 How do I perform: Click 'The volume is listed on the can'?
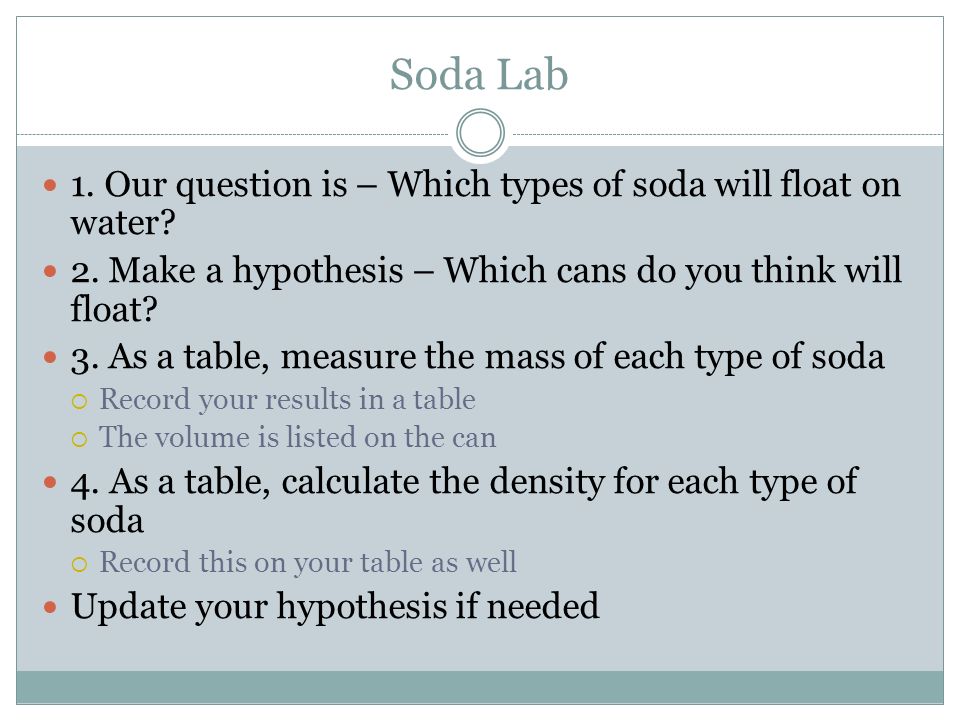(x=298, y=438)
